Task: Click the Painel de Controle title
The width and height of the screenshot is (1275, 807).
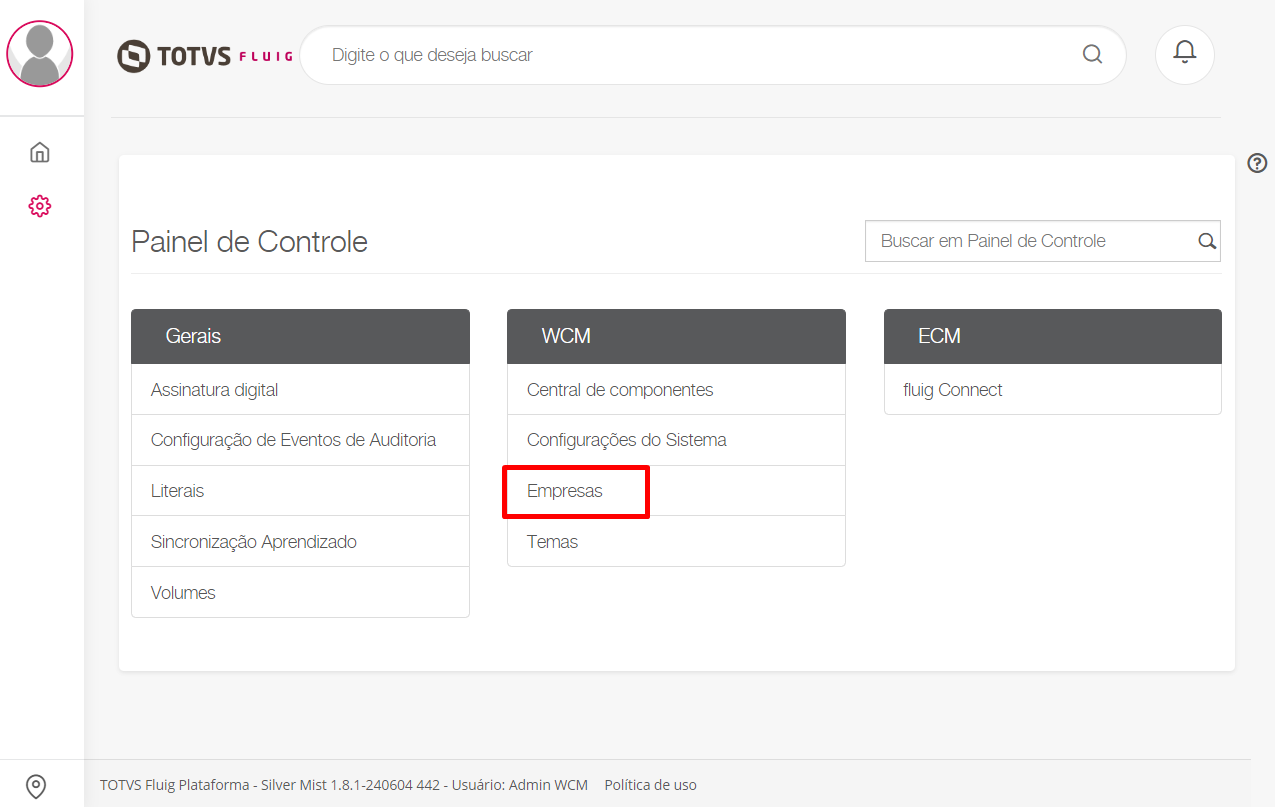Action: pyautogui.click(x=250, y=242)
